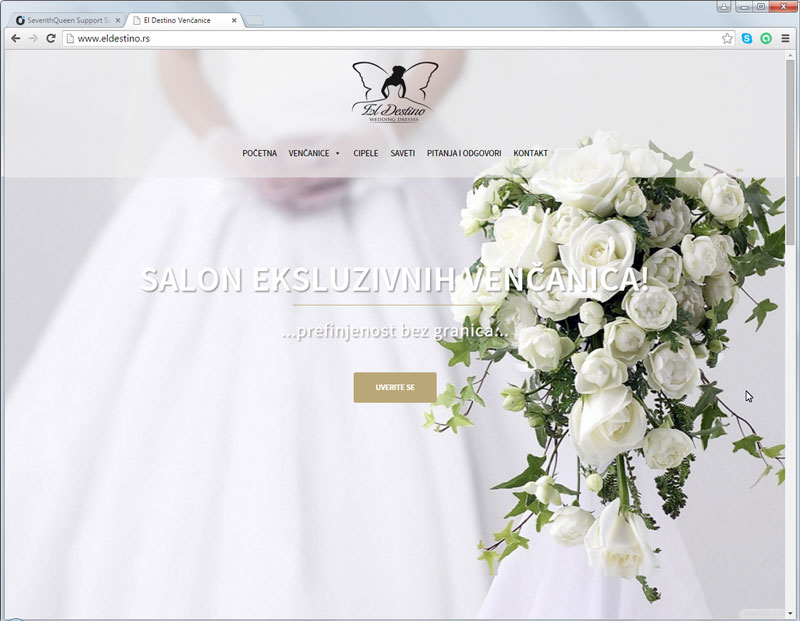Open the CIPELE menu item
Viewport: 800px width, 621px height.
tap(366, 153)
